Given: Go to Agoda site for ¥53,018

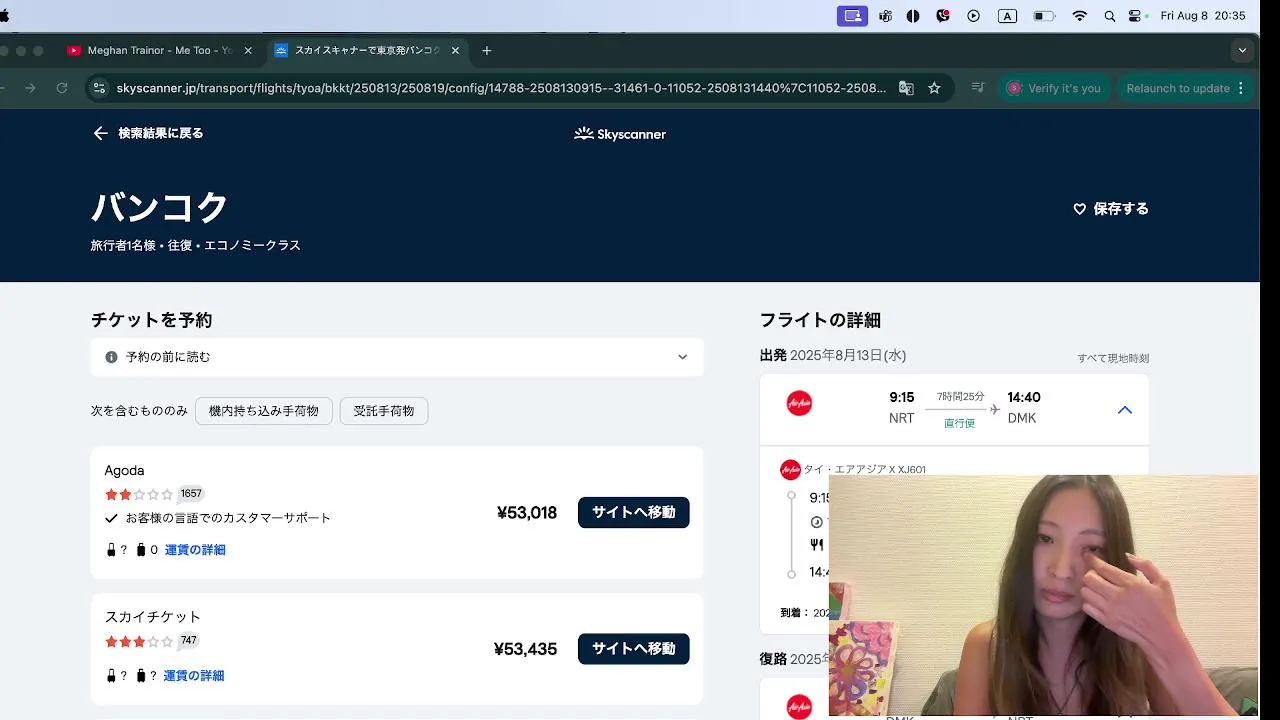Looking at the screenshot, I should (633, 512).
